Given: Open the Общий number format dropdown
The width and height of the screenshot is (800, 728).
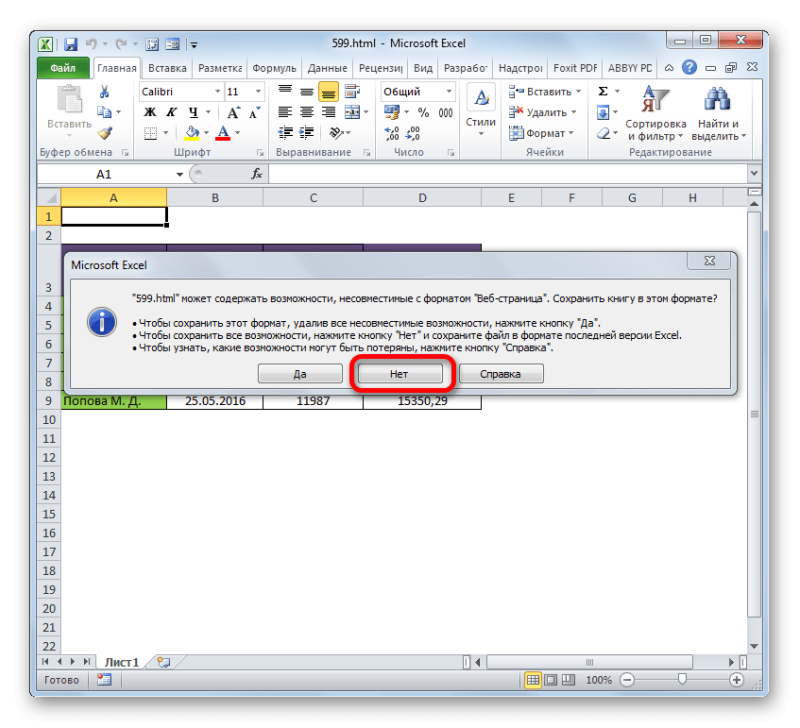Looking at the screenshot, I should coord(449,92).
